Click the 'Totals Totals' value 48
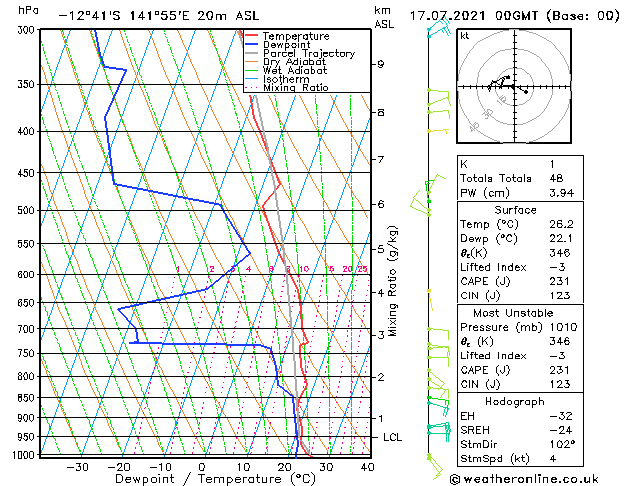Screen dimensions: 629x486 point(556,178)
